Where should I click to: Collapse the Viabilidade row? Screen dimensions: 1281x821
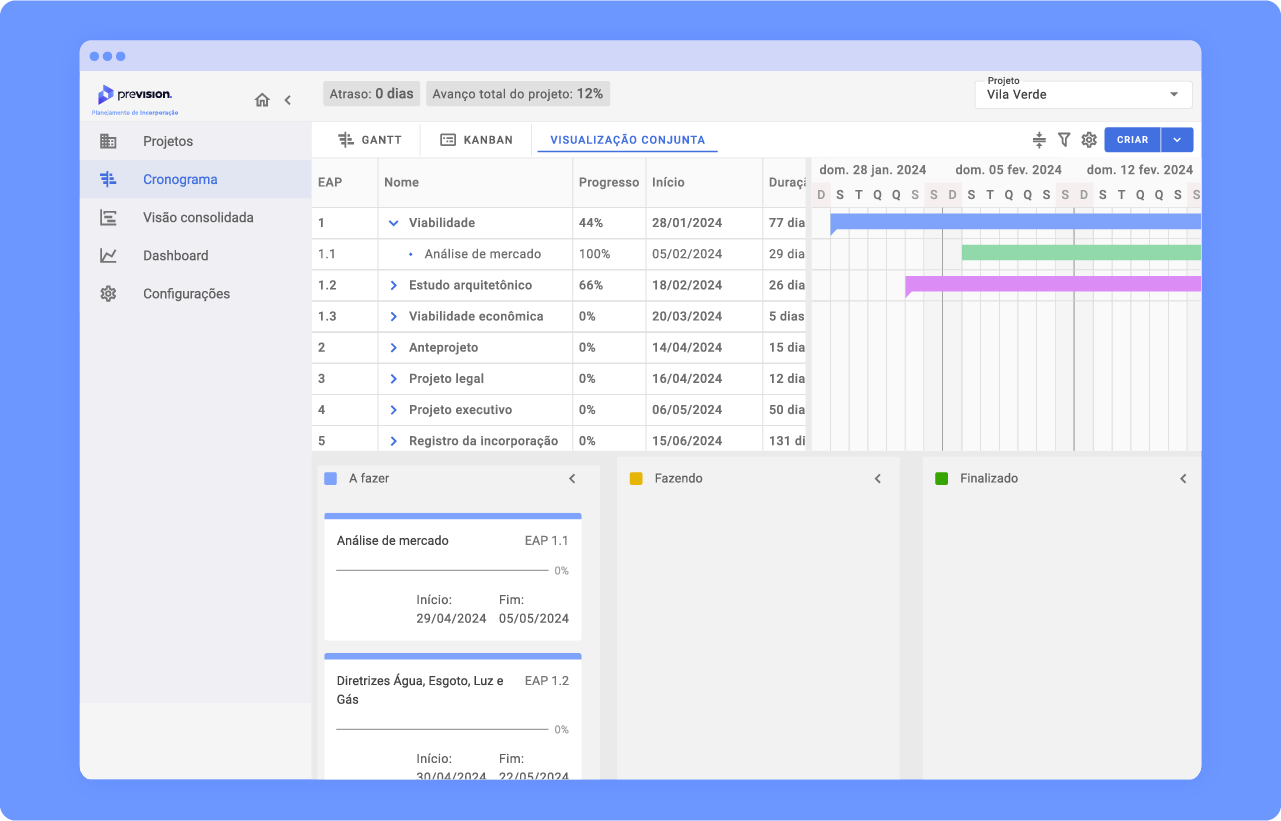[394, 223]
